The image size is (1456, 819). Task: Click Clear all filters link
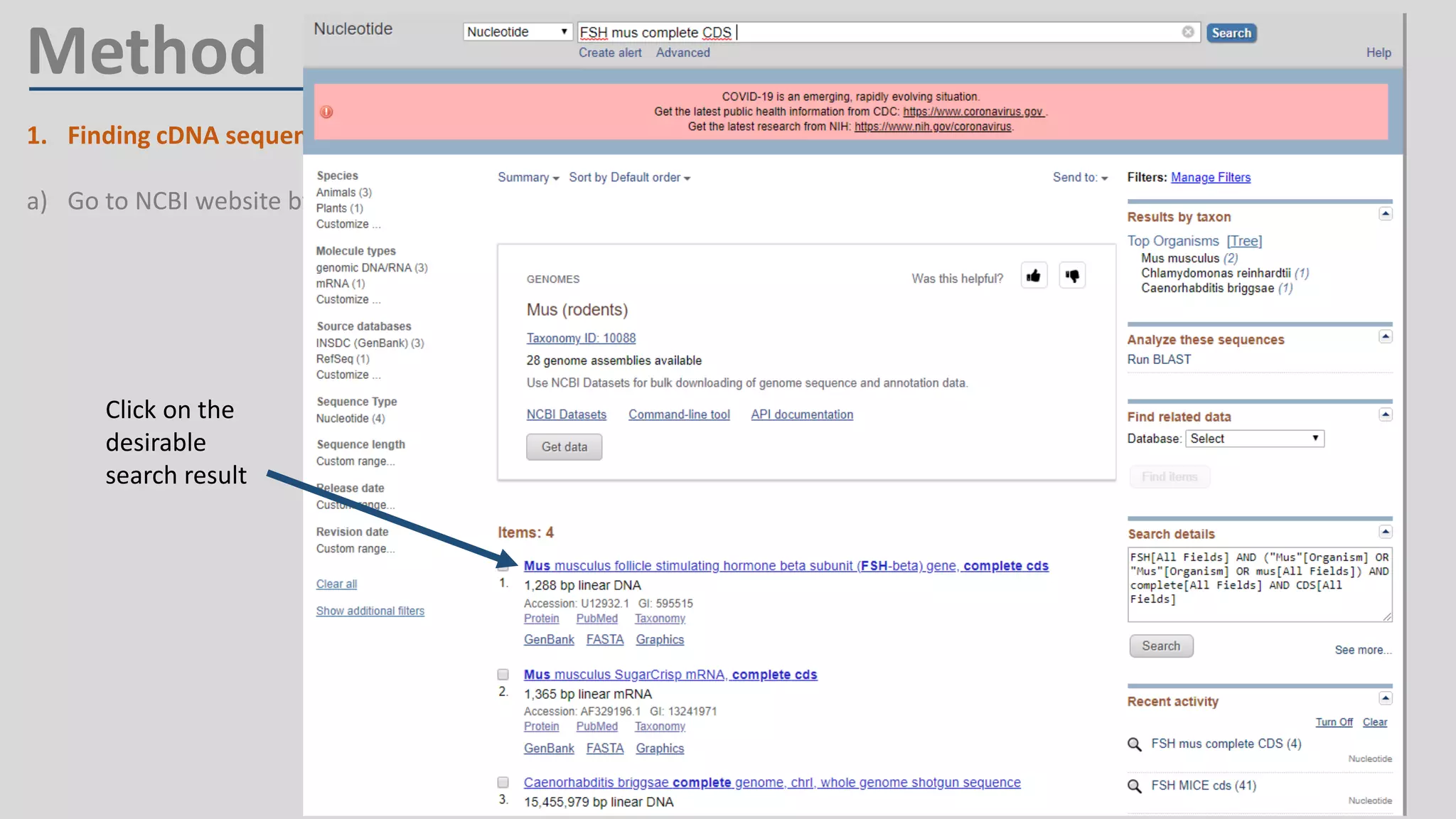pyautogui.click(x=336, y=584)
